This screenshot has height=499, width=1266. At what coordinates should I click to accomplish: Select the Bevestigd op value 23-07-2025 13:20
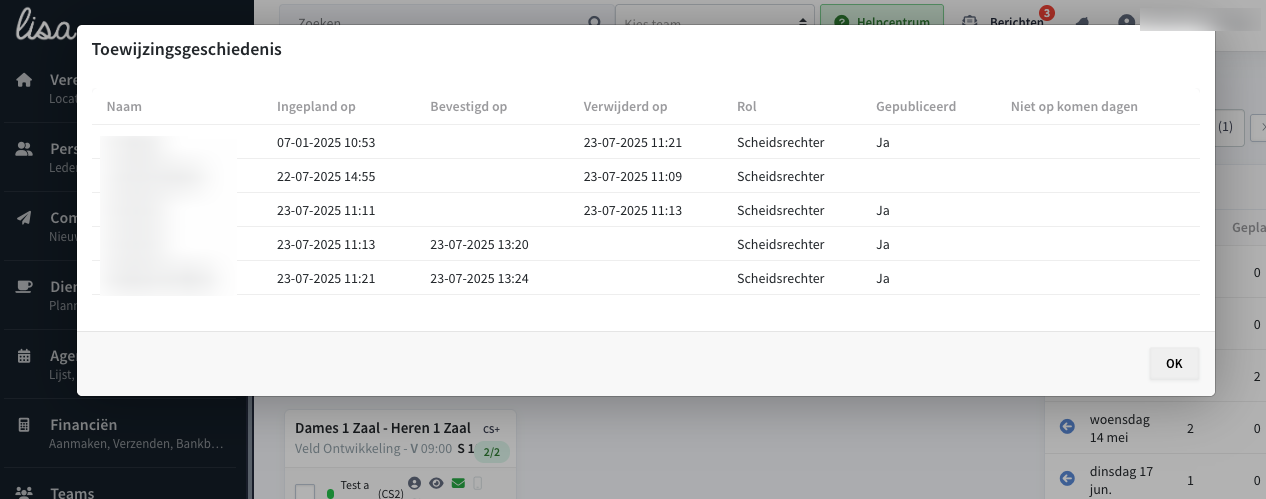[479, 245]
